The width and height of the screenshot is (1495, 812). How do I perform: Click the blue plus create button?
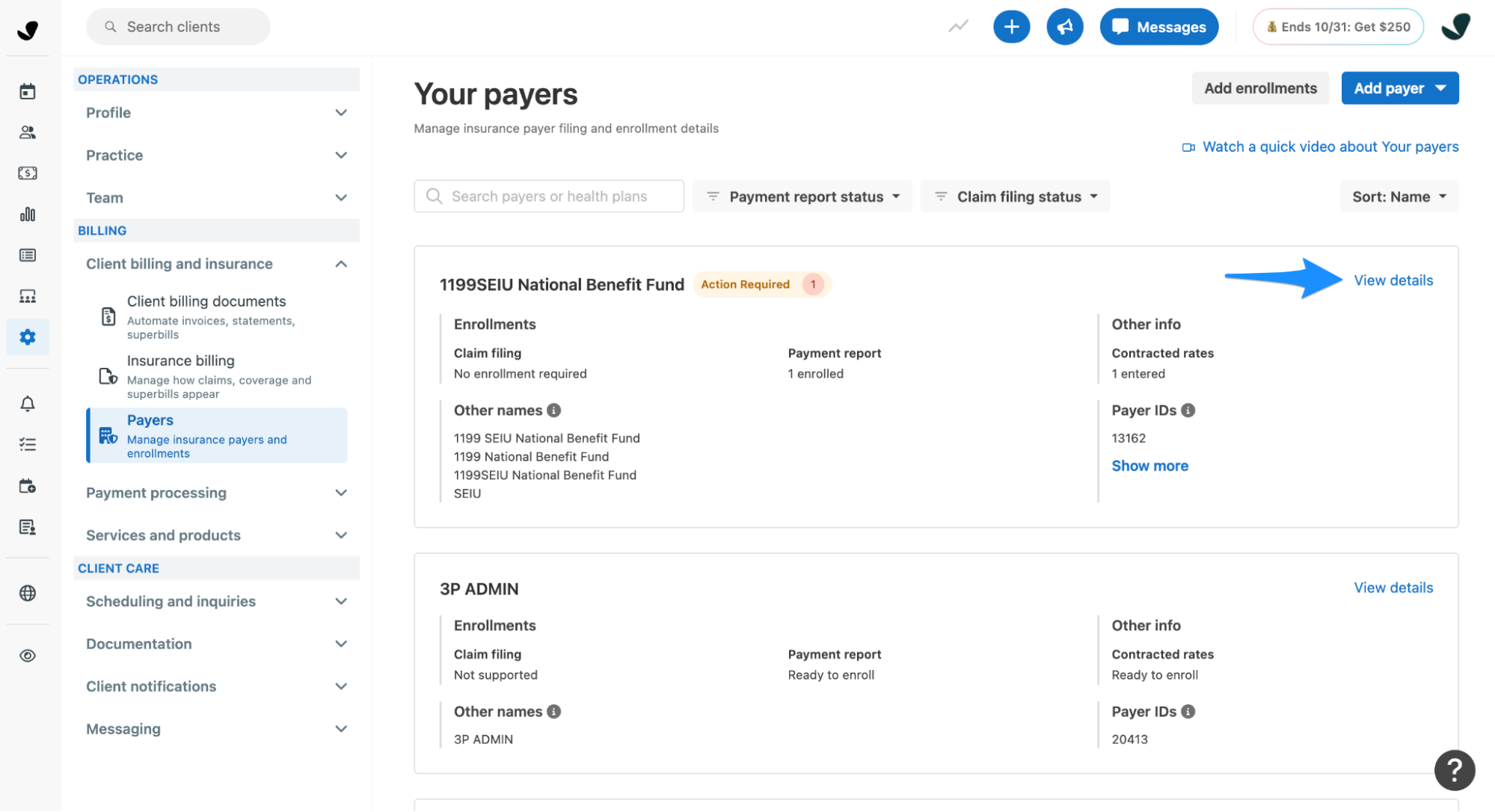(x=1011, y=27)
